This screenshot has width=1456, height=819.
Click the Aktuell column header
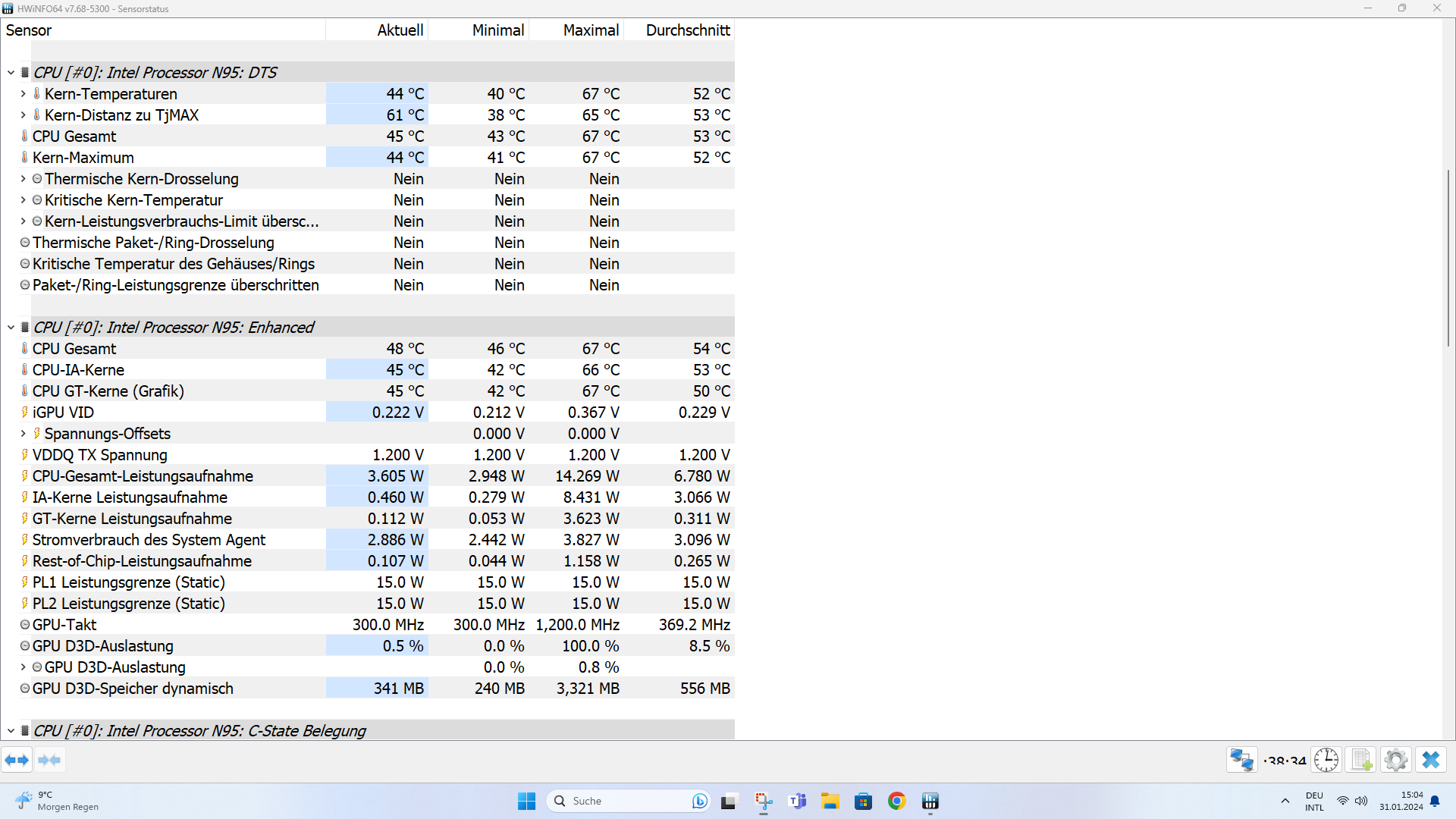[377, 30]
